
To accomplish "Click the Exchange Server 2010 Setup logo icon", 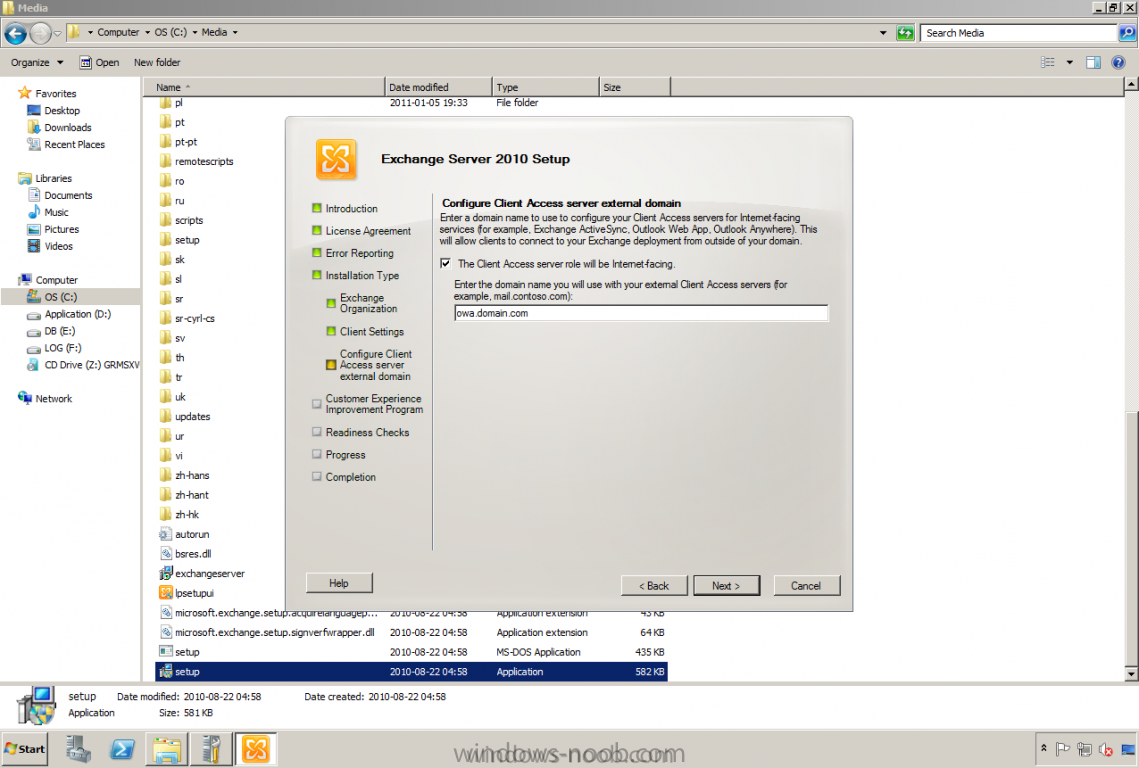I will tap(336, 159).
